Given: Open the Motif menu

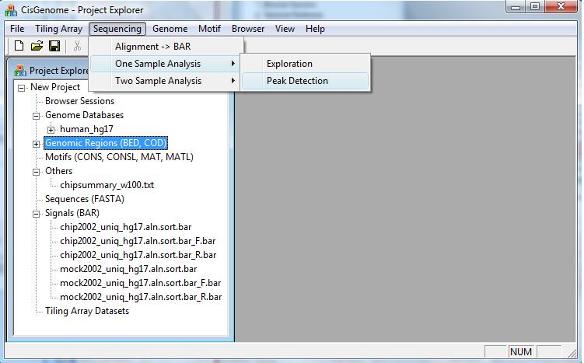Looking at the screenshot, I should (x=209, y=29).
